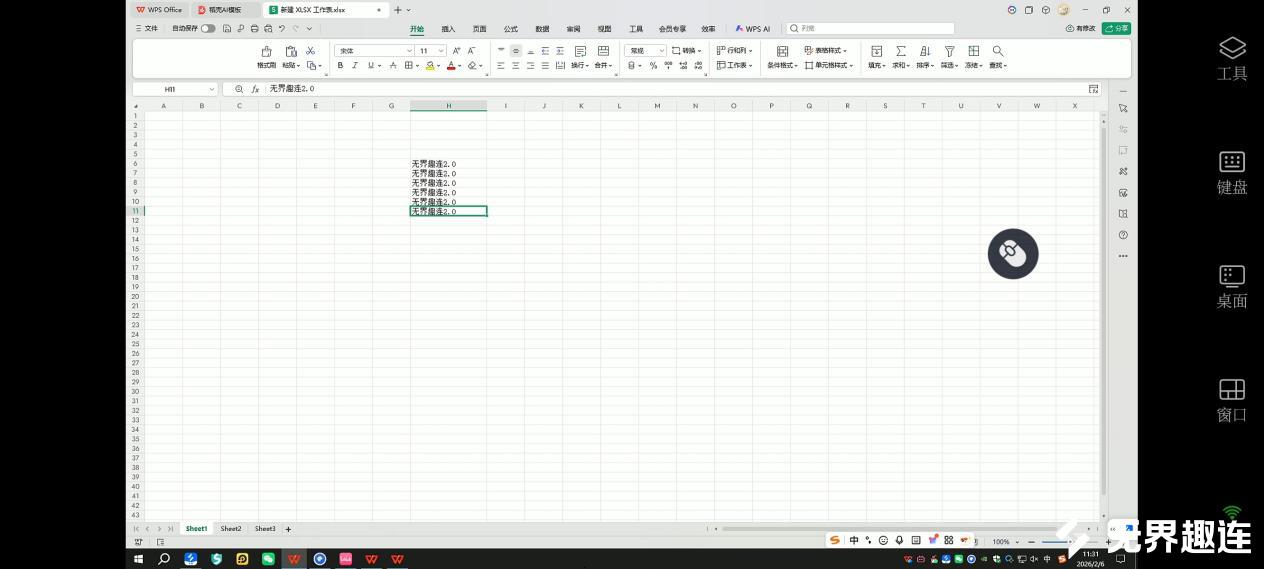The height and width of the screenshot is (569, 1264).
Task: Click the Fill (填充) icon
Action: [876, 51]
